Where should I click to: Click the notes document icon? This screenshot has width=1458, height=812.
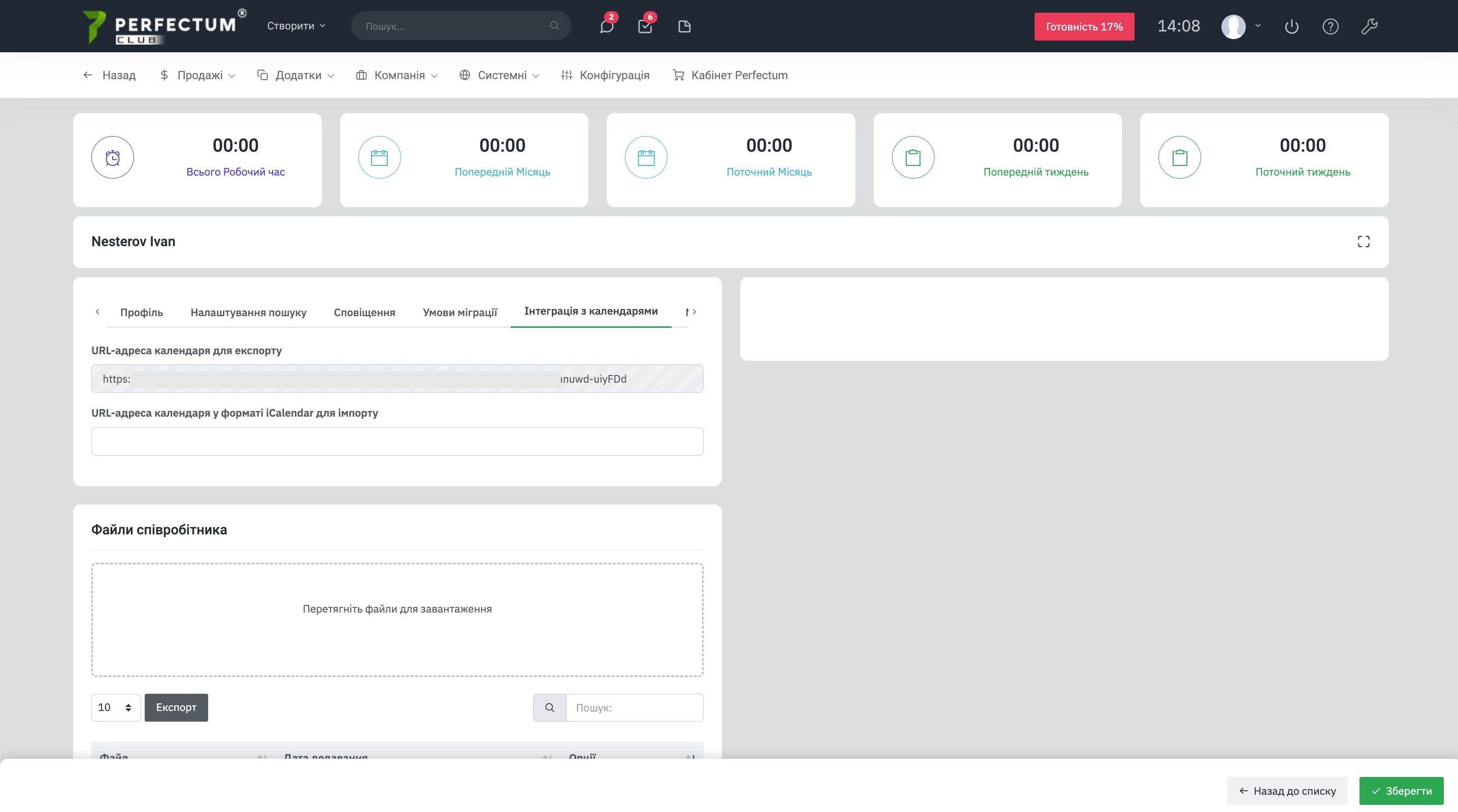[x=684, y=26]
